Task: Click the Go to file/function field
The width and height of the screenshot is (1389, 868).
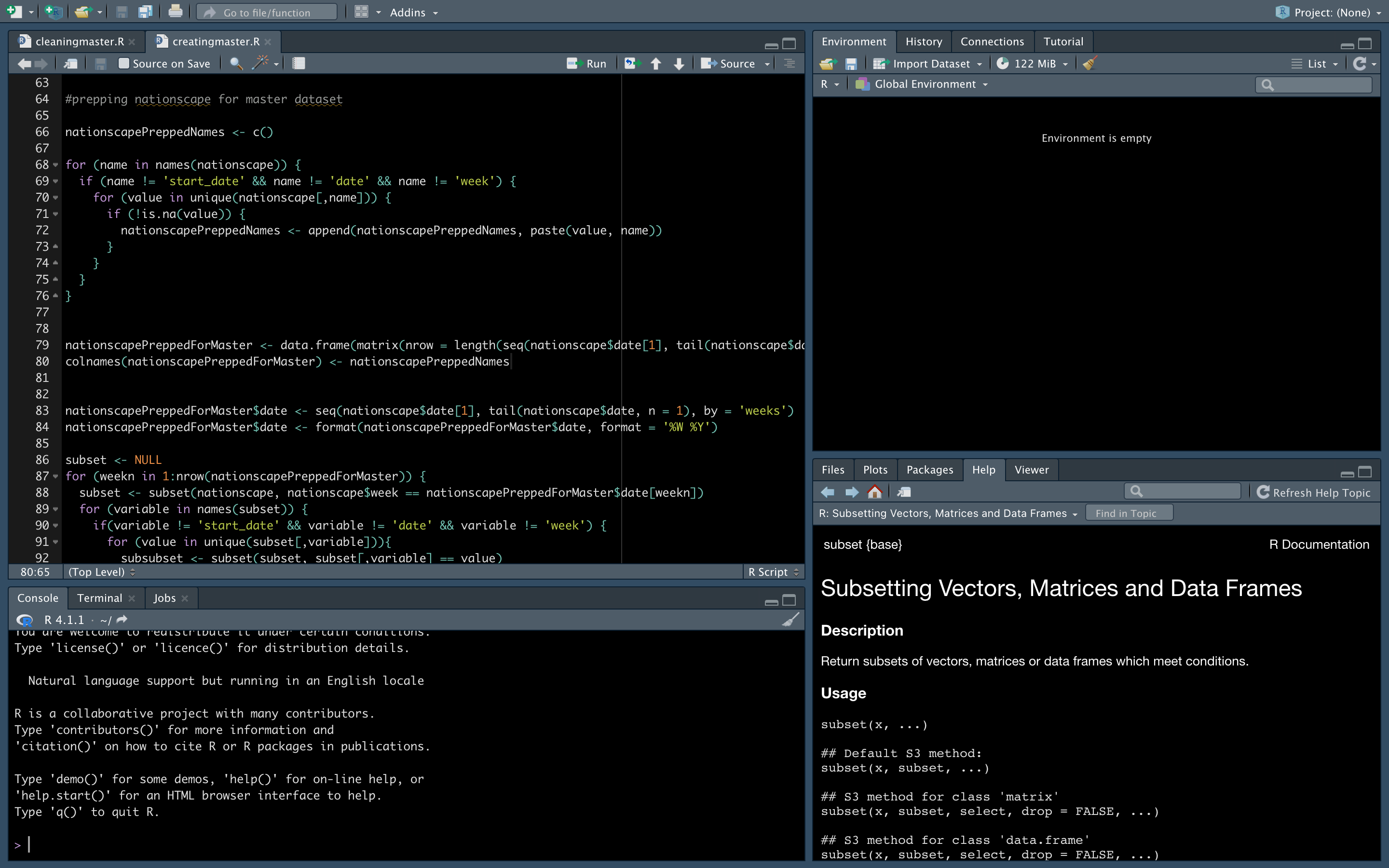Action: click(x=267, y=12)
